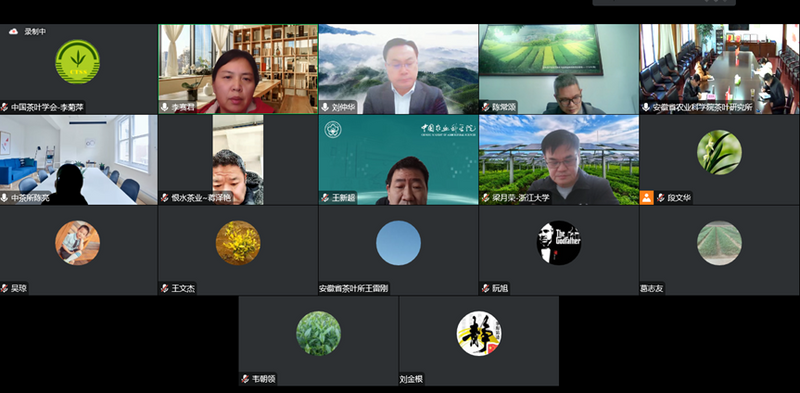Select the plain blue avatar of 安徽省茶叶所王雷刚
The image size is (800, 393).
click(398, 243)
